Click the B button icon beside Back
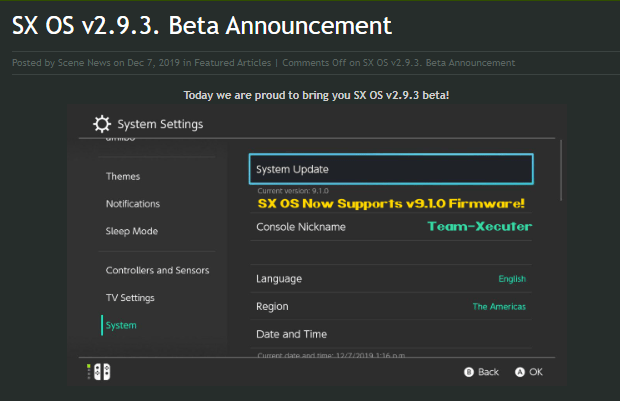Screen dimensions: 620x401 [469, 372]
